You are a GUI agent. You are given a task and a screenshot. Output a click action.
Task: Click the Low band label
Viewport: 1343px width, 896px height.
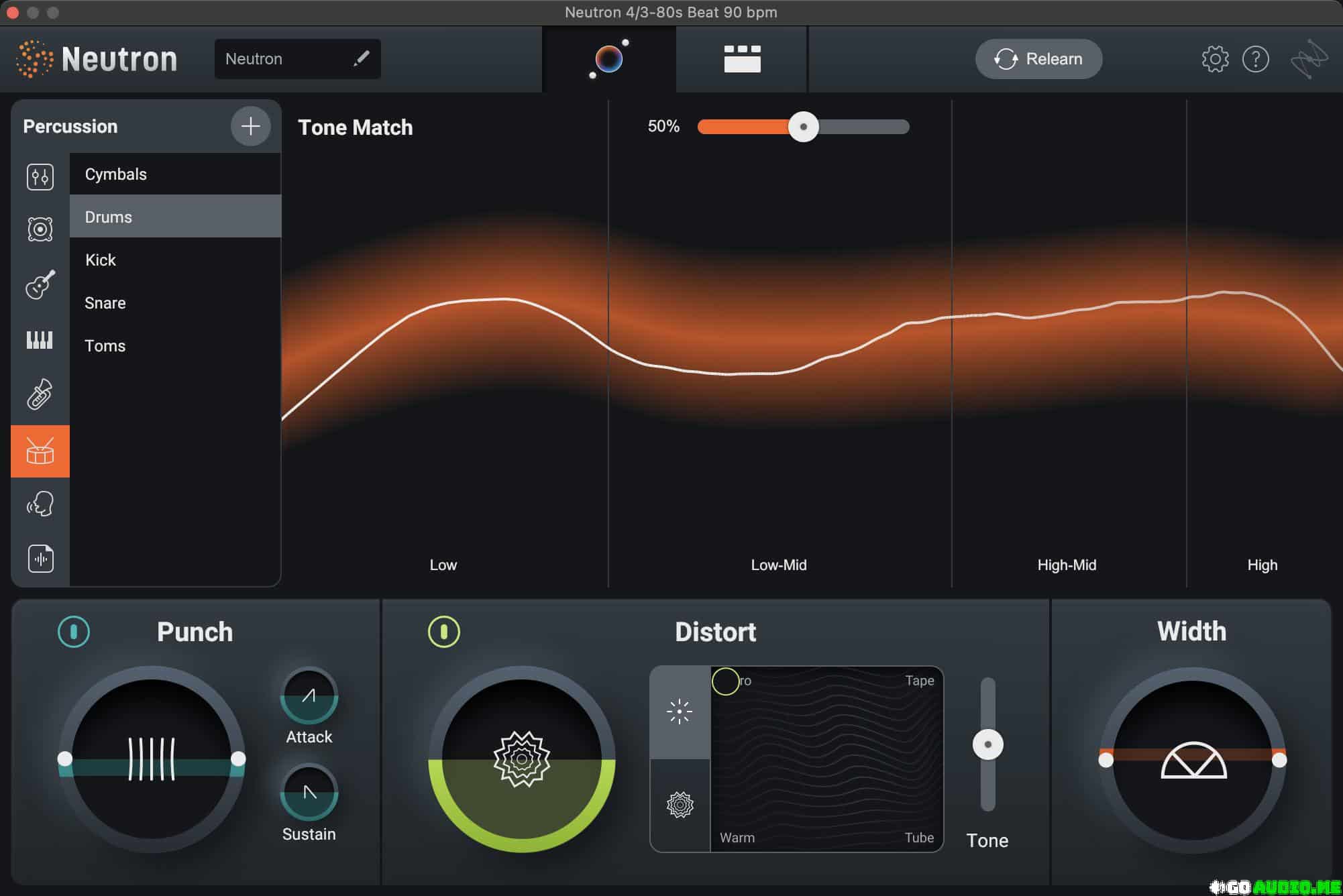click(443, 565)
